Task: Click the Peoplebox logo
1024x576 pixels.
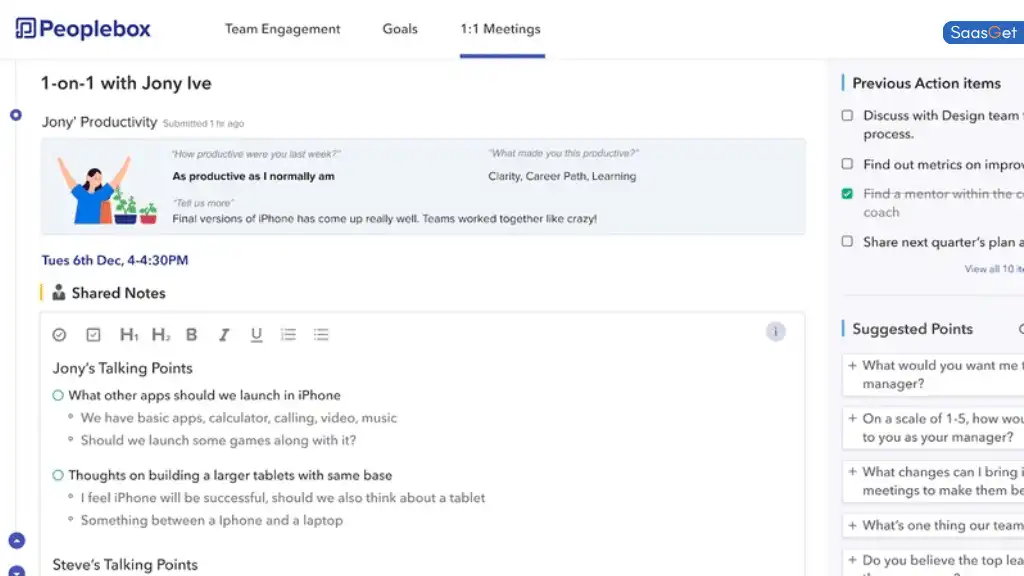Action: coord(83,29)
